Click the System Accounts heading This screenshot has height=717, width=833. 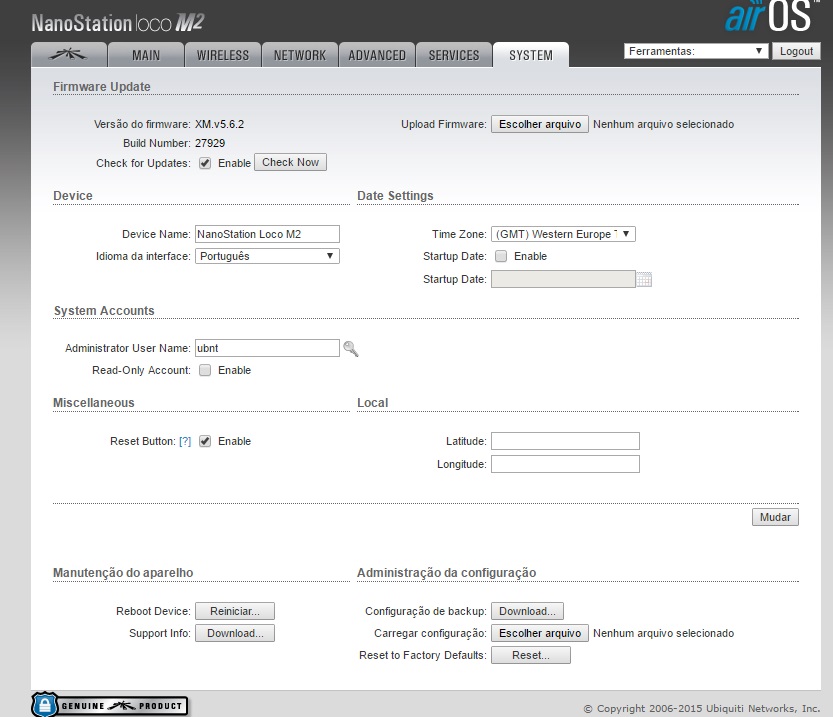pos(104,311)
